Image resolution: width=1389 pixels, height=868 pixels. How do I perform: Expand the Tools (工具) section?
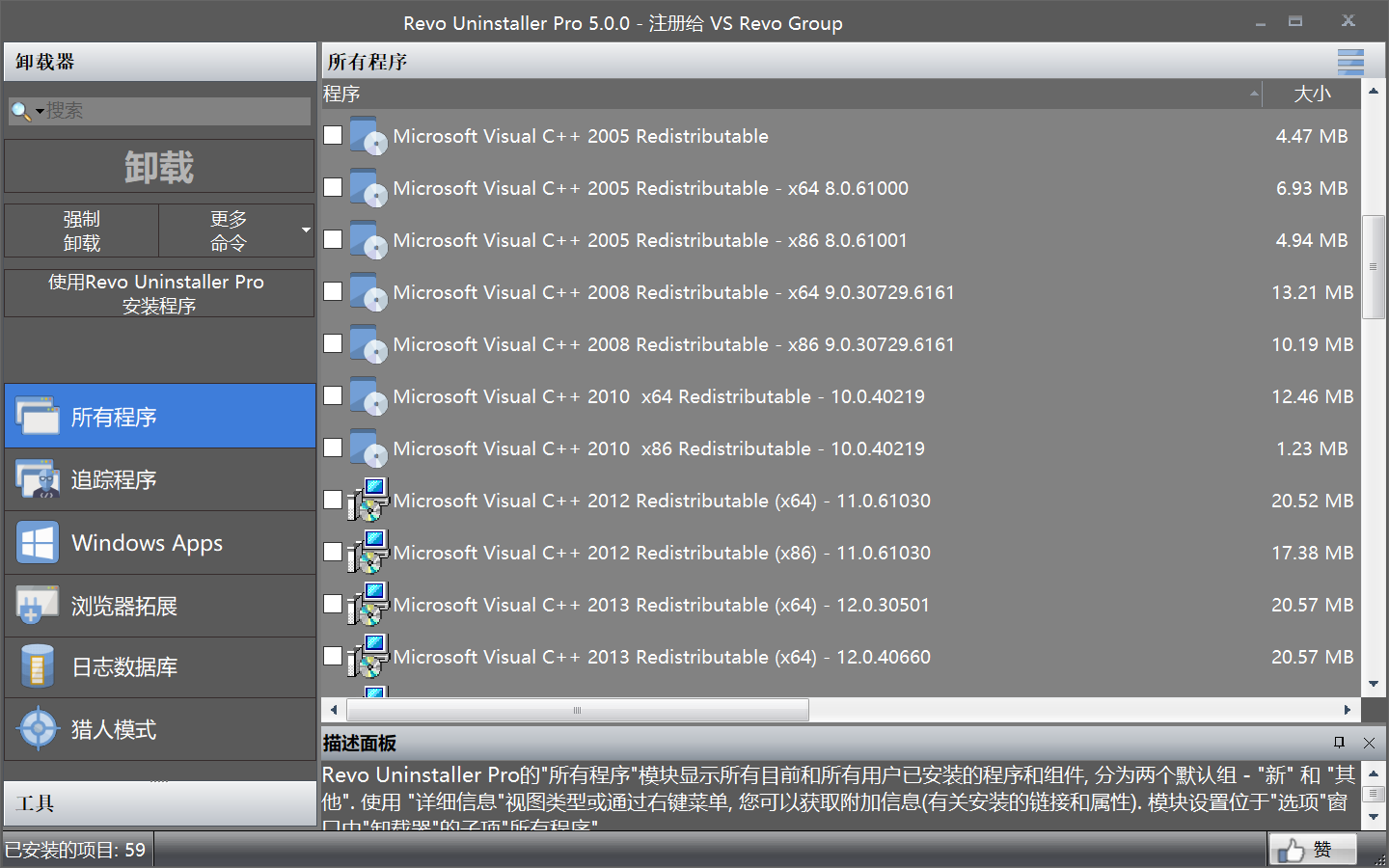point(160,803)
